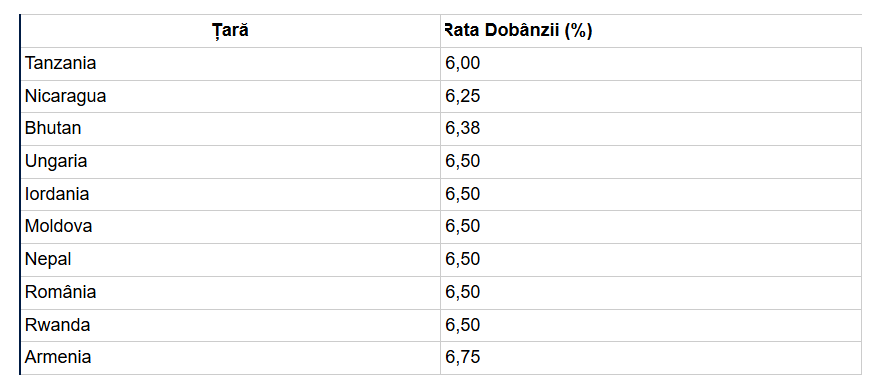The width and height of the screenshot is (869, 385).
Task: Select the Țară column header
Action: click(x=231, y=31)
